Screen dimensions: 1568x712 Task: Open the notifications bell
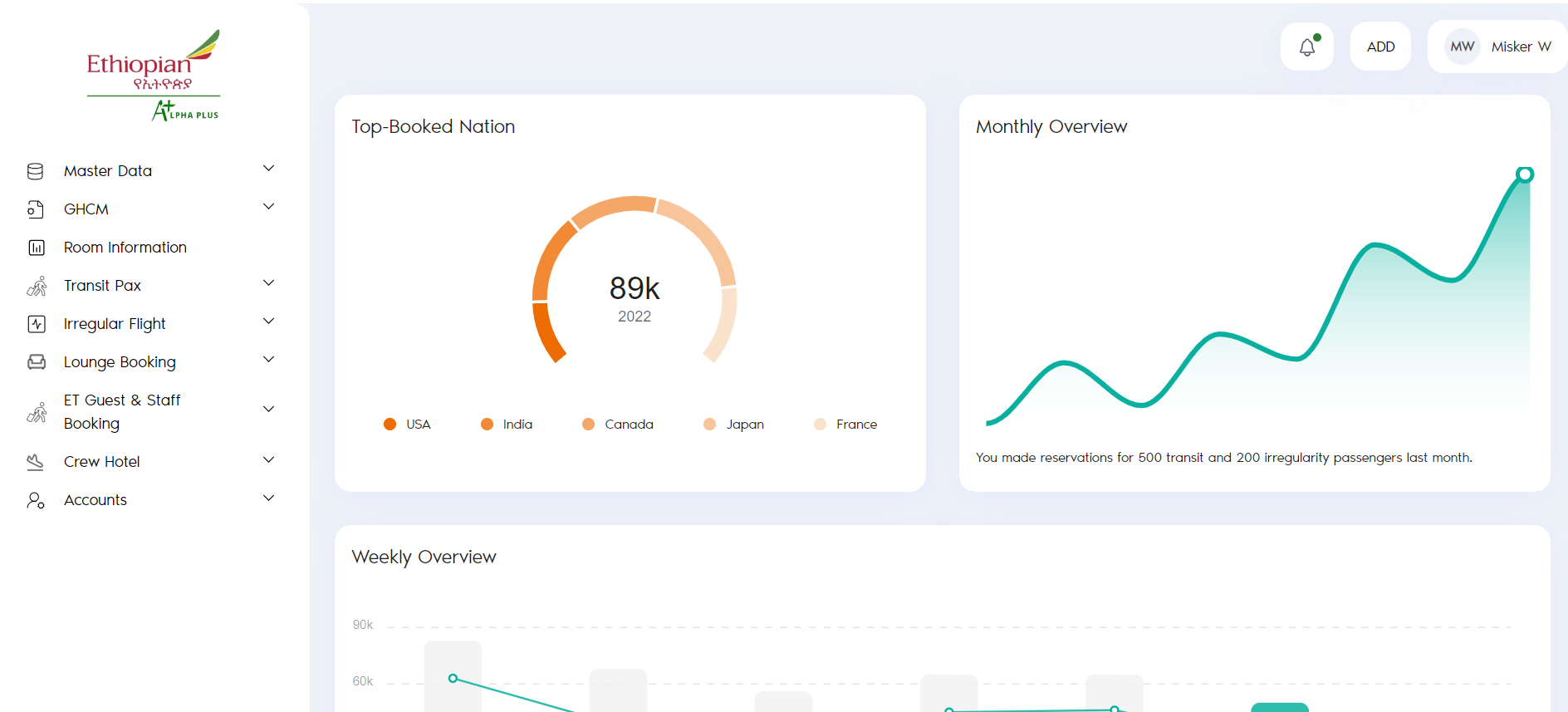[1307, 47]
